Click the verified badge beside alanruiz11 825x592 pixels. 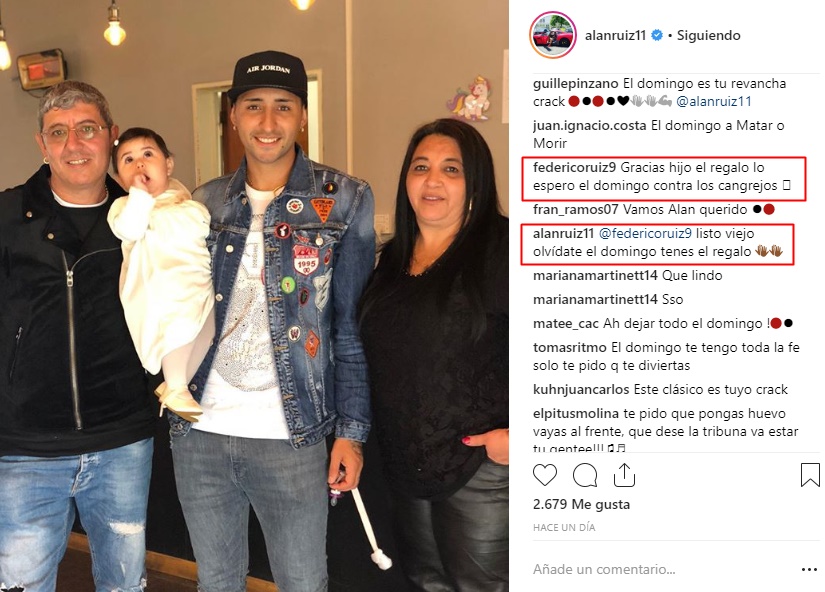click(x=657, y=35)
